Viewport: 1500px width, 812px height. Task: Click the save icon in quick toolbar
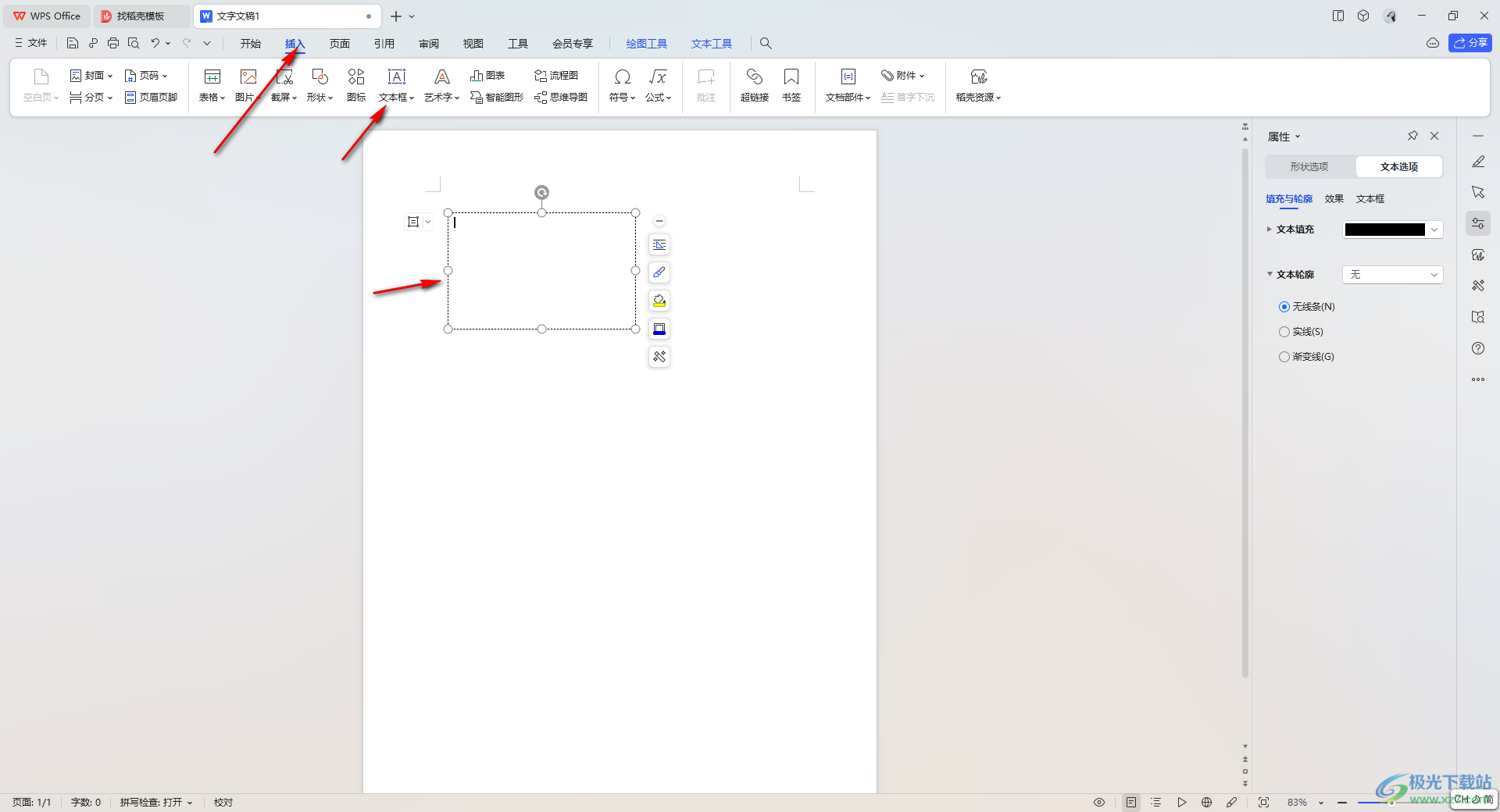[x=73, y=44]
